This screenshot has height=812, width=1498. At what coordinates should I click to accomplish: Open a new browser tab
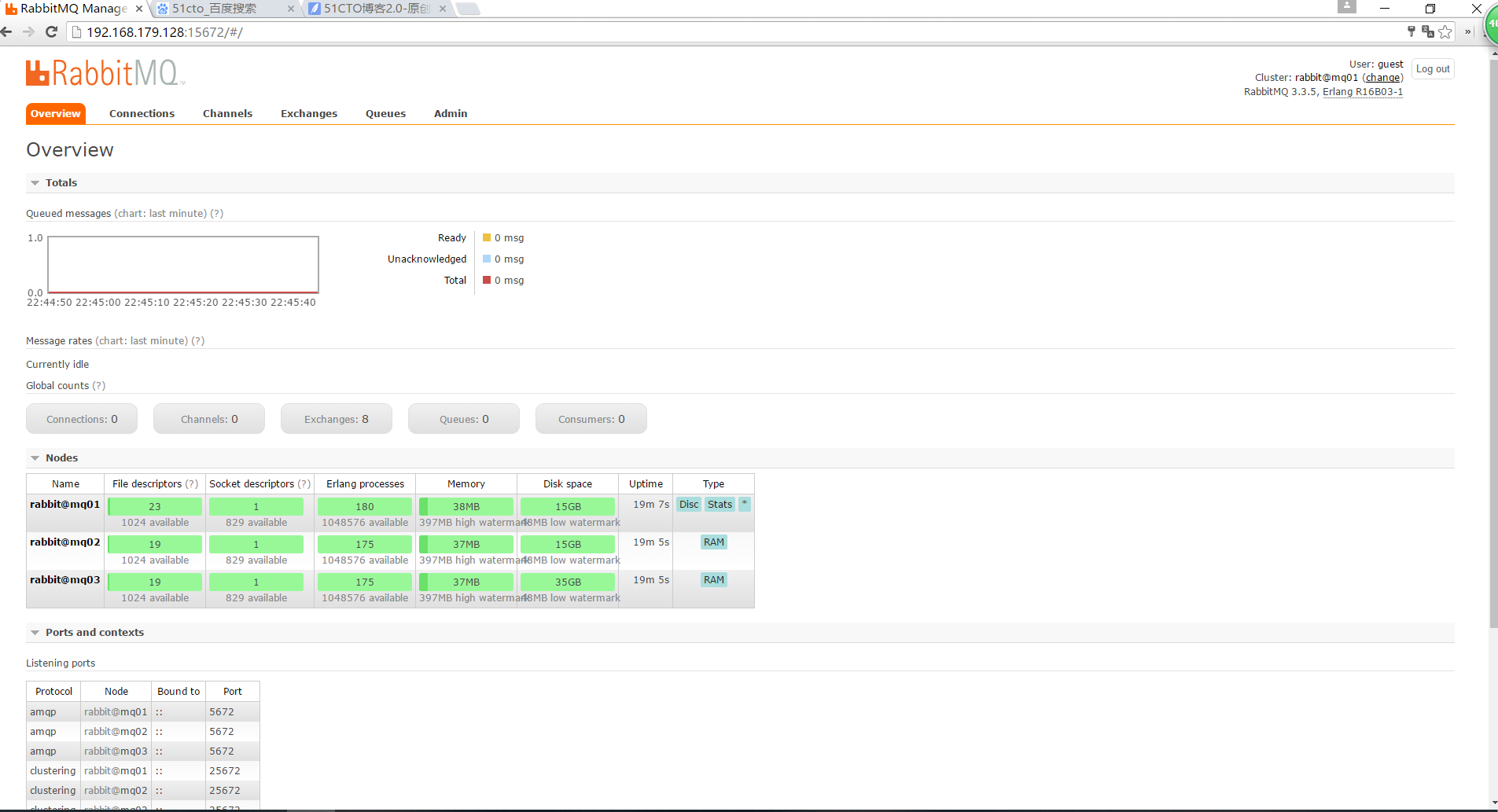coord(468,9)
